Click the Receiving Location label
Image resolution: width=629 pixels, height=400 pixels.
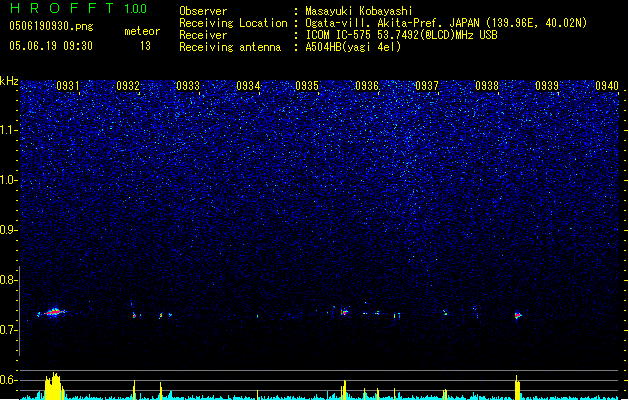point(233,23)
